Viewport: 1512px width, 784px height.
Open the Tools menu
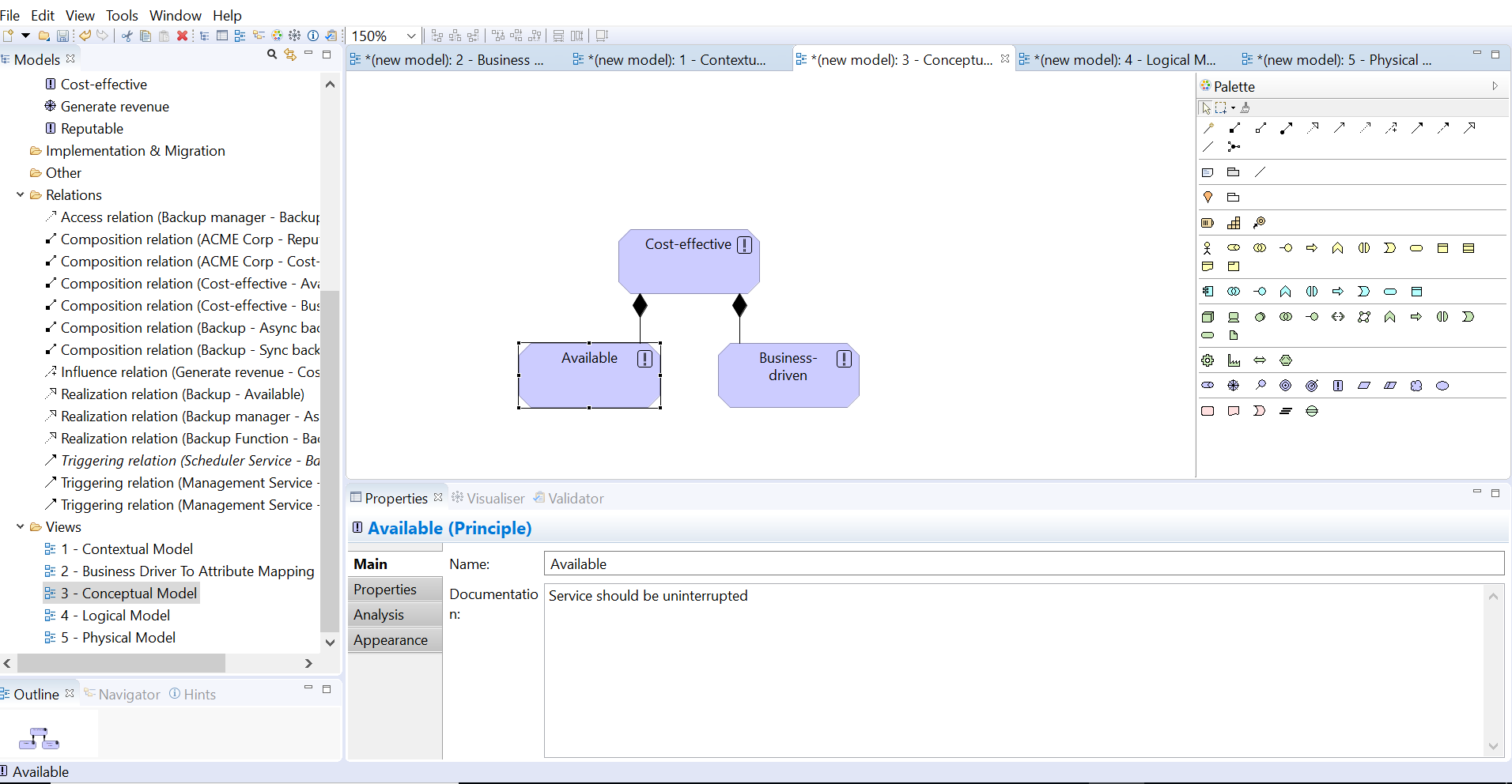coord(122,15)
